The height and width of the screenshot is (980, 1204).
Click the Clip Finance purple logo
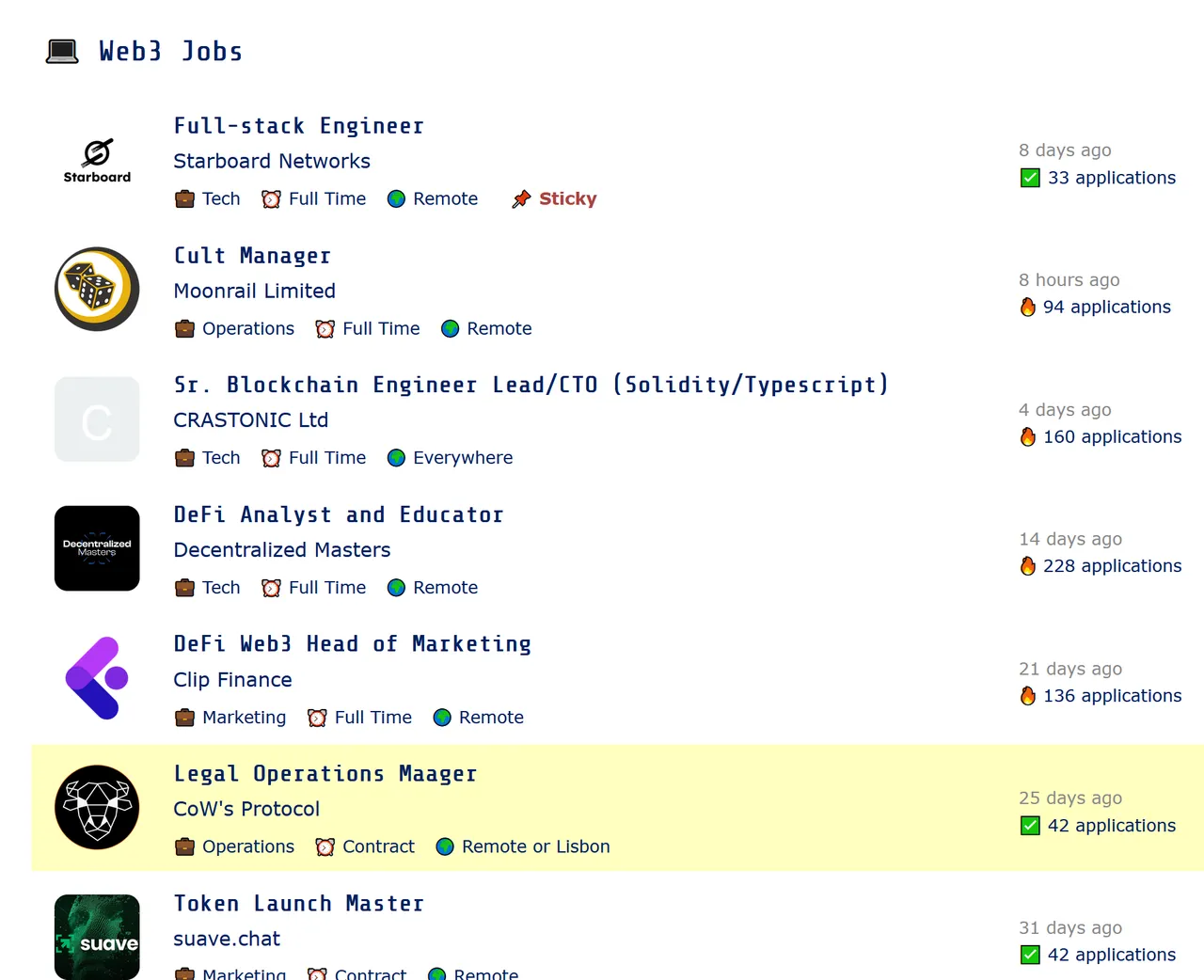click(97, 678)
